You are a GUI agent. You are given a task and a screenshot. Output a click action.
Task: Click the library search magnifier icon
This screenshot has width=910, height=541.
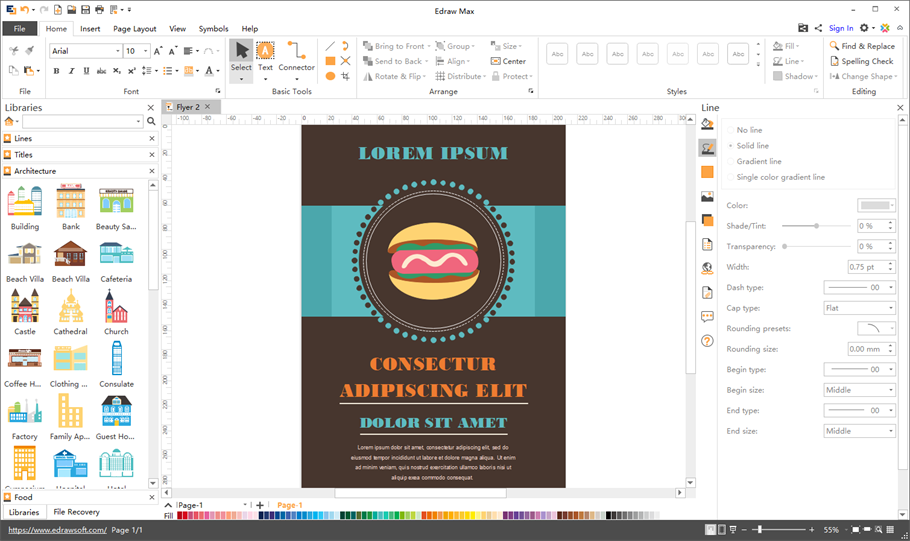[x=152, y=121]
